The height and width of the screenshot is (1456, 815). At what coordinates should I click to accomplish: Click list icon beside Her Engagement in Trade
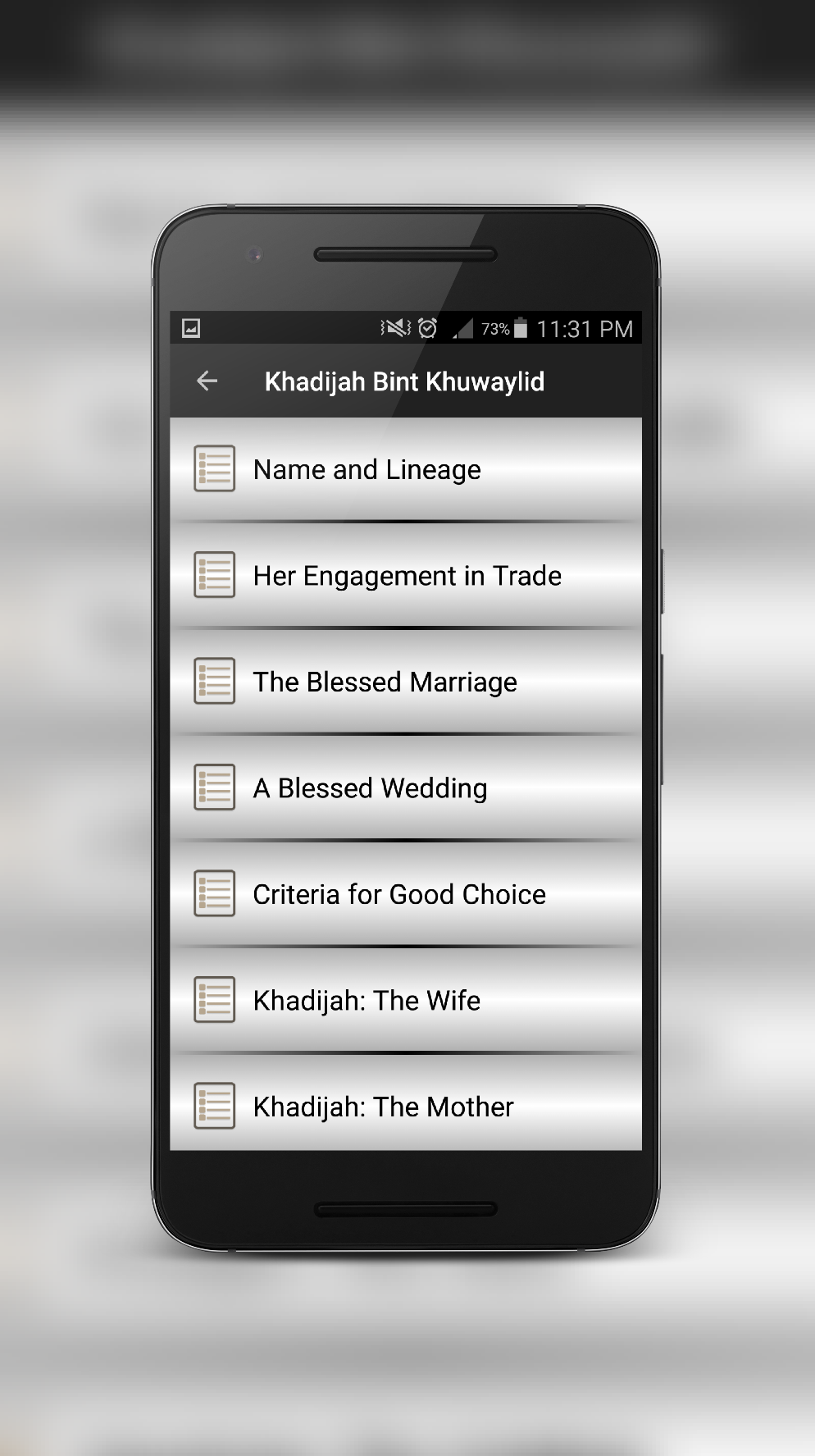pos(214,575)
